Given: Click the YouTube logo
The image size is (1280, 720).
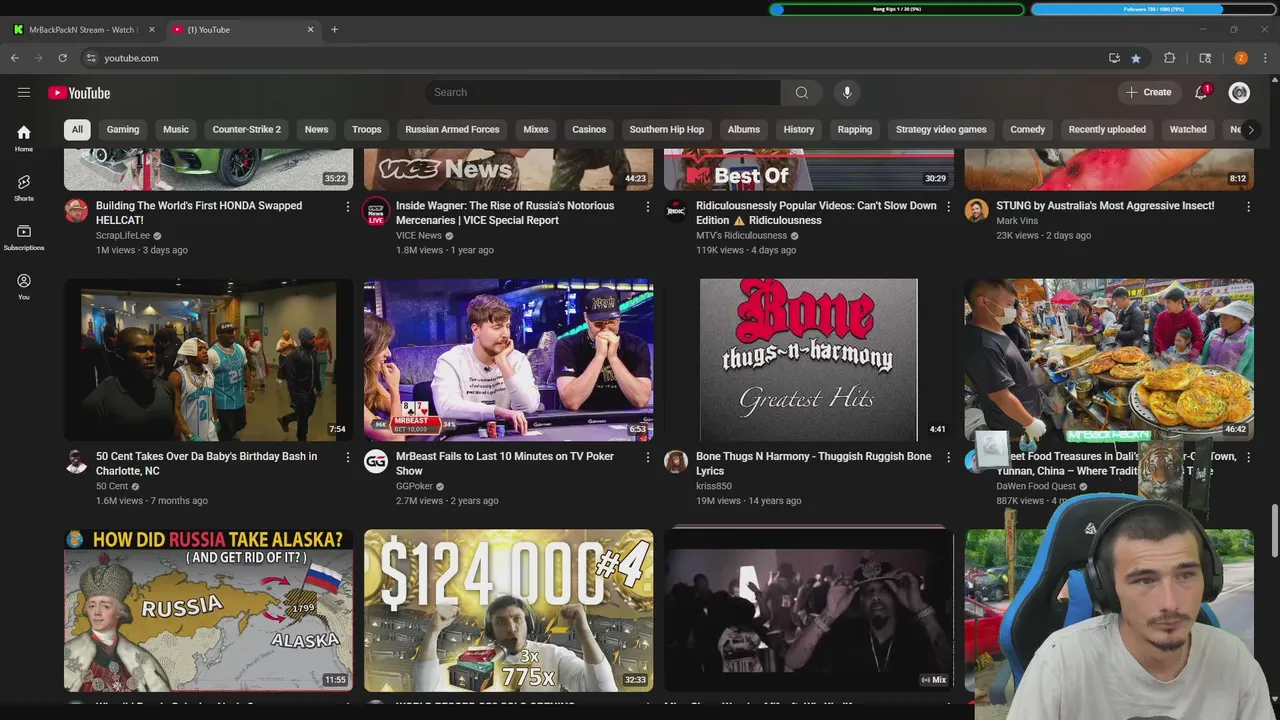Looking at the screenshot, I should 79,93.
